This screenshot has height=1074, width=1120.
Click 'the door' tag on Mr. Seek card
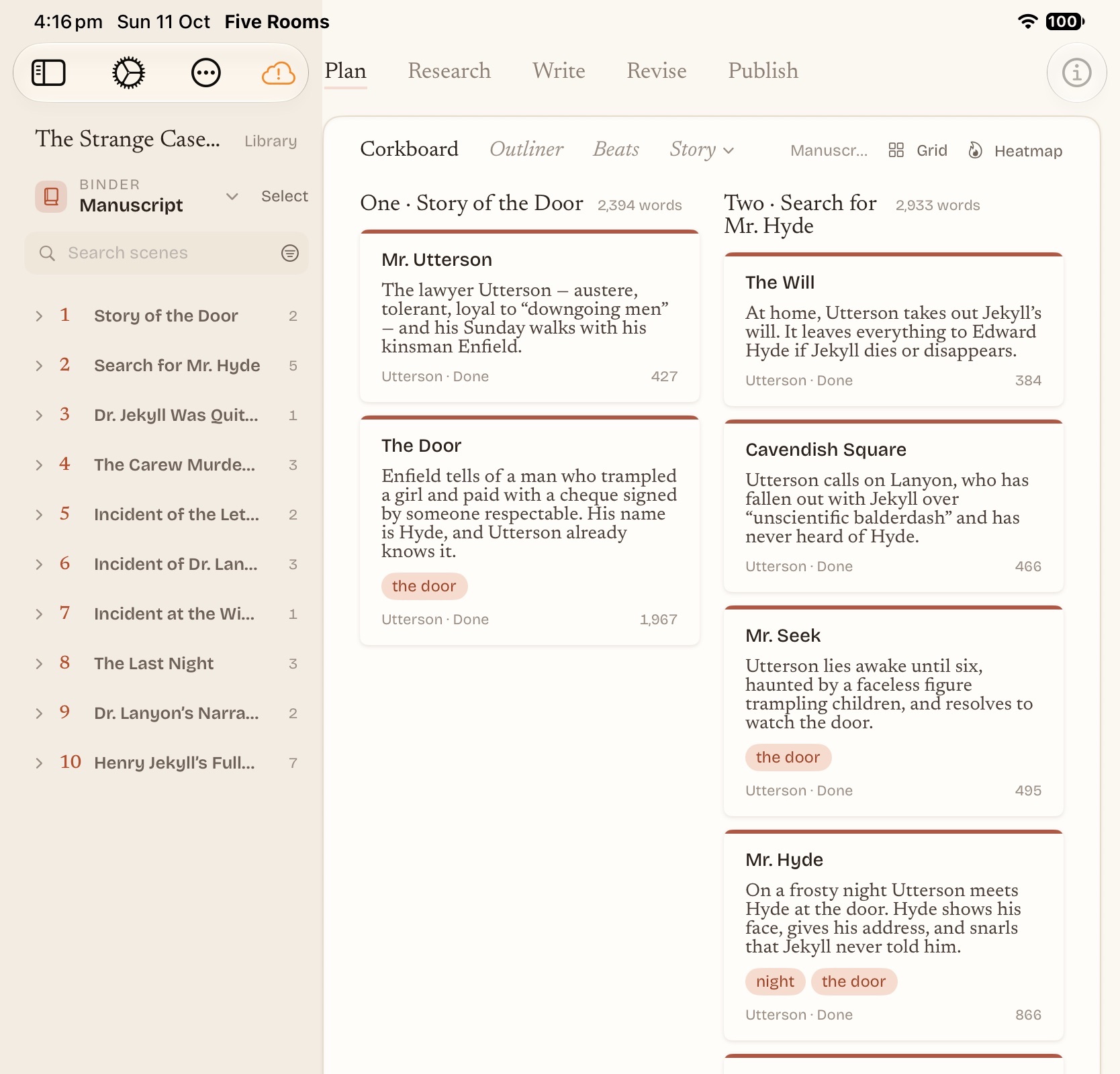[x=788, y=757]
